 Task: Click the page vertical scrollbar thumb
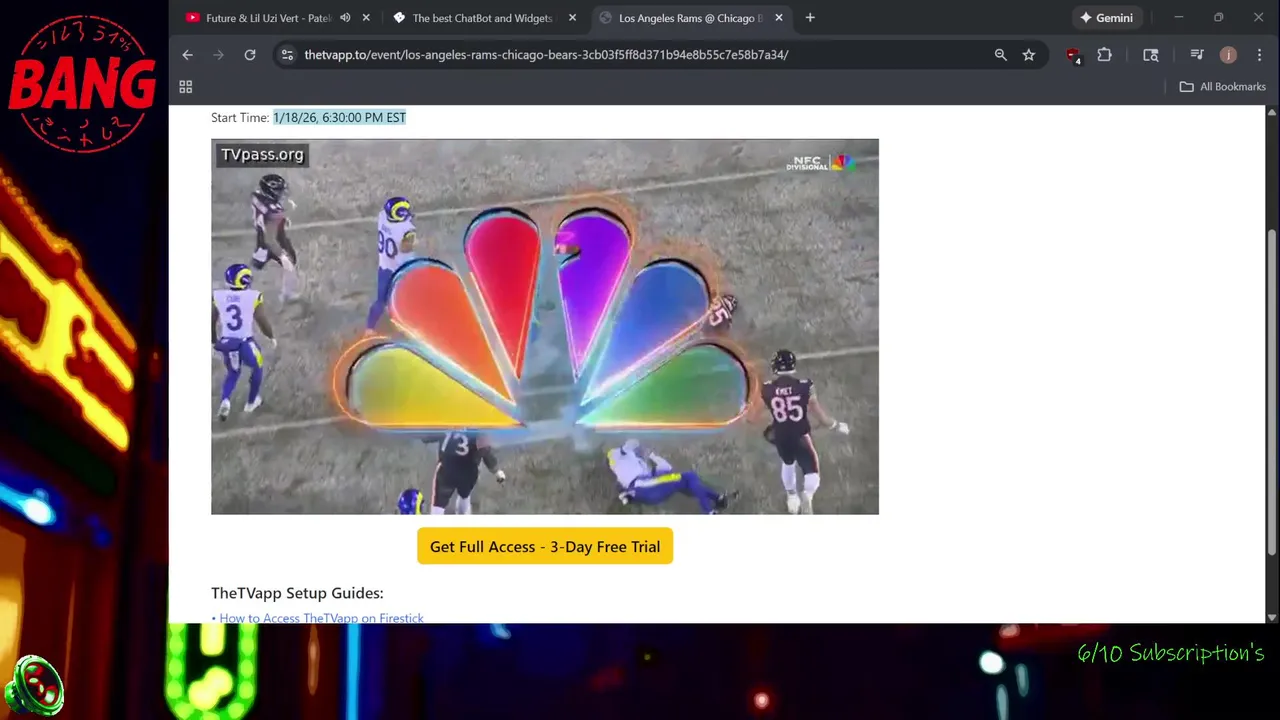1272,393
